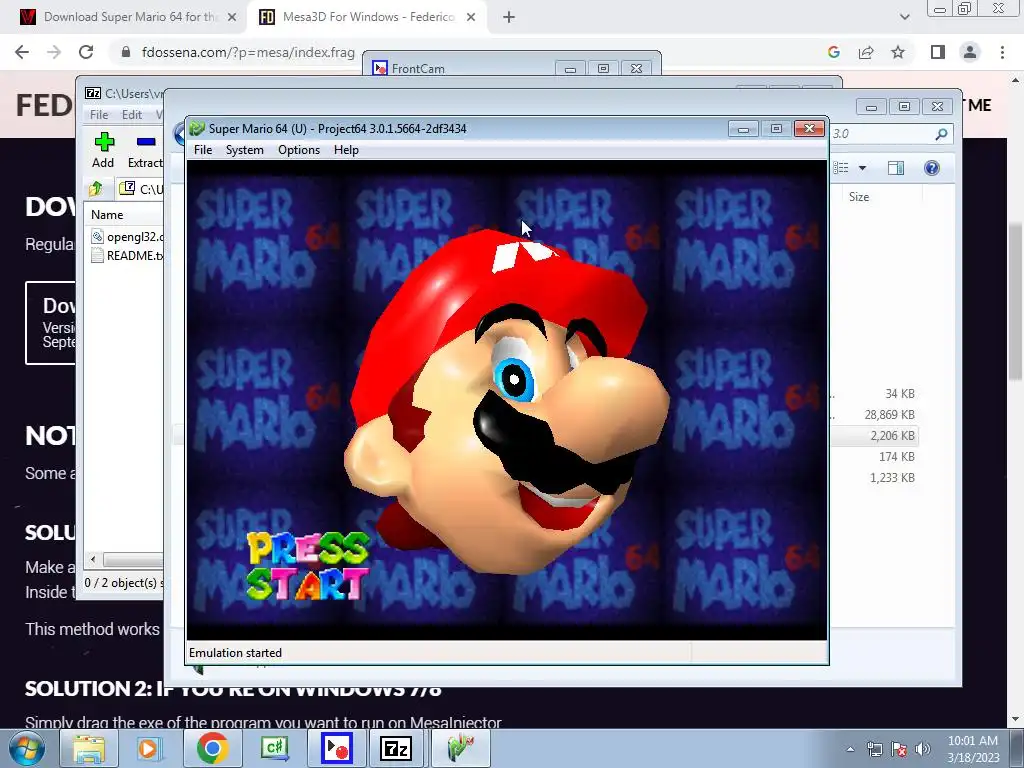Click the share page icon in Chrome

pos(866,52)
